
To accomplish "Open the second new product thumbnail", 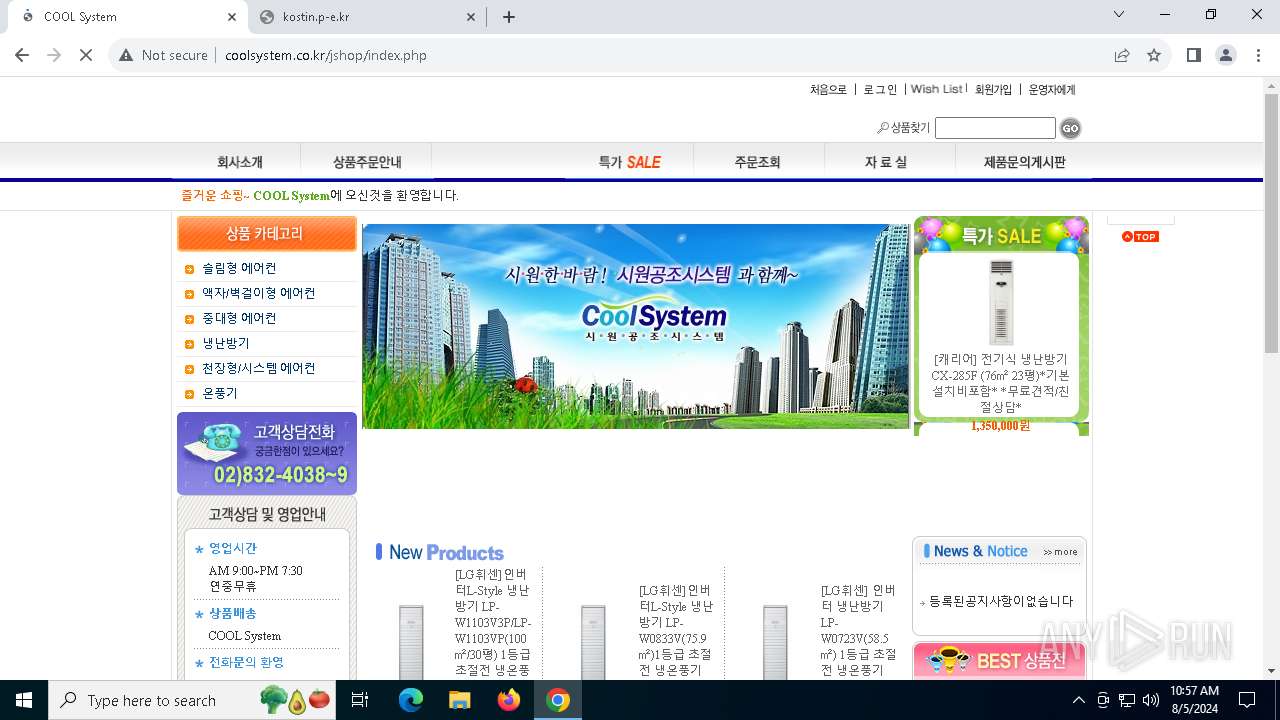I will (x=593, y=642).
